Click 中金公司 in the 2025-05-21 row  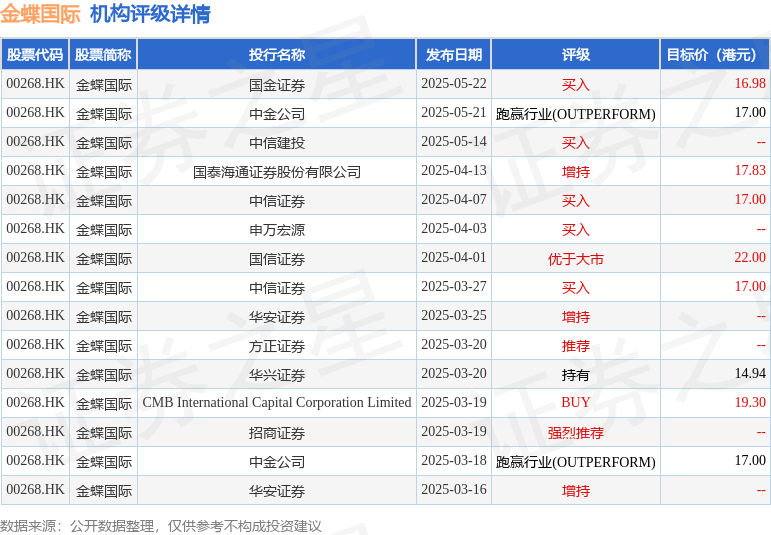277,114
